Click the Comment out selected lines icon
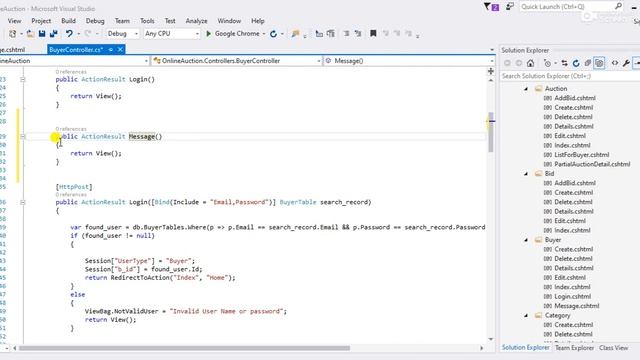Image resolution: width=640 pixels, height=360 pixels. tap(347, 34)
